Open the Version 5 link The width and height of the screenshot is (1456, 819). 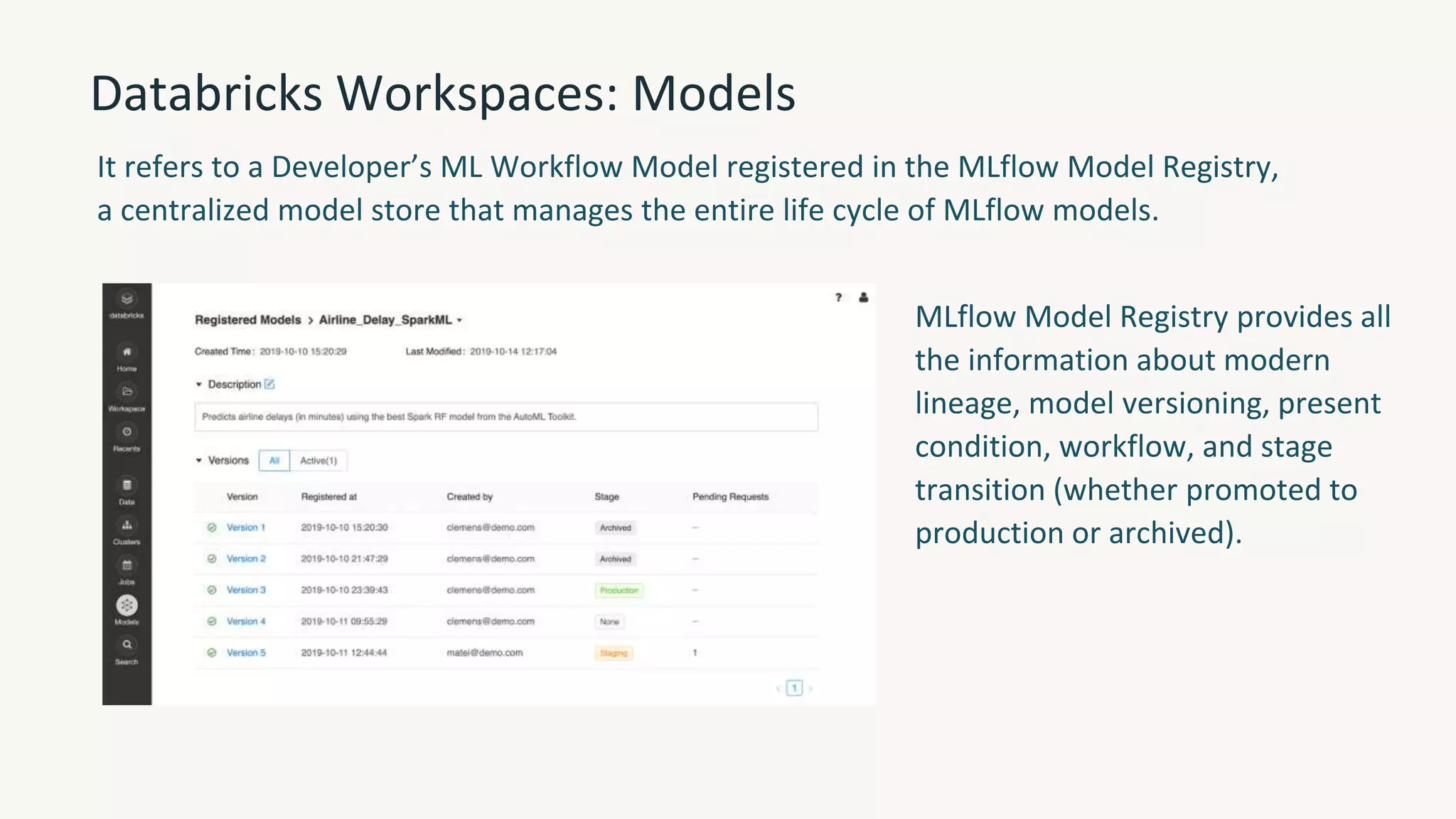click(x=246, y=653)
